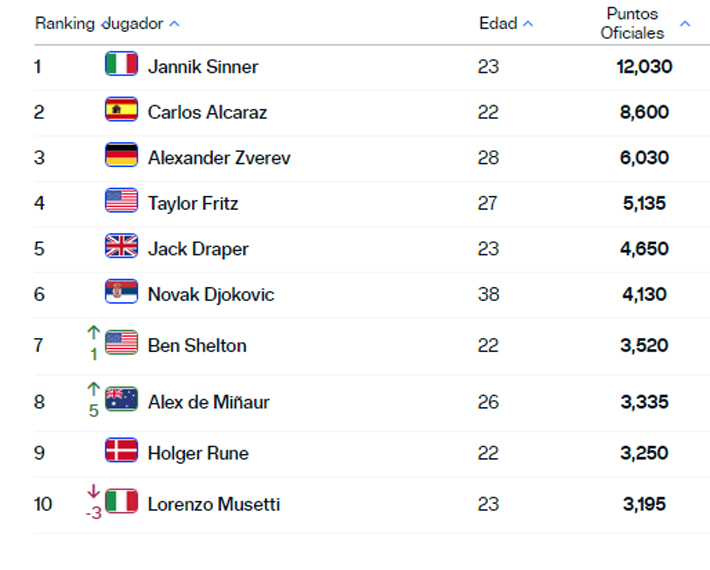Viewport: 710px width, 570px height.
Task: Click the Spanish flag next to Carlos Alcaraz
Action: click(121, 110)
